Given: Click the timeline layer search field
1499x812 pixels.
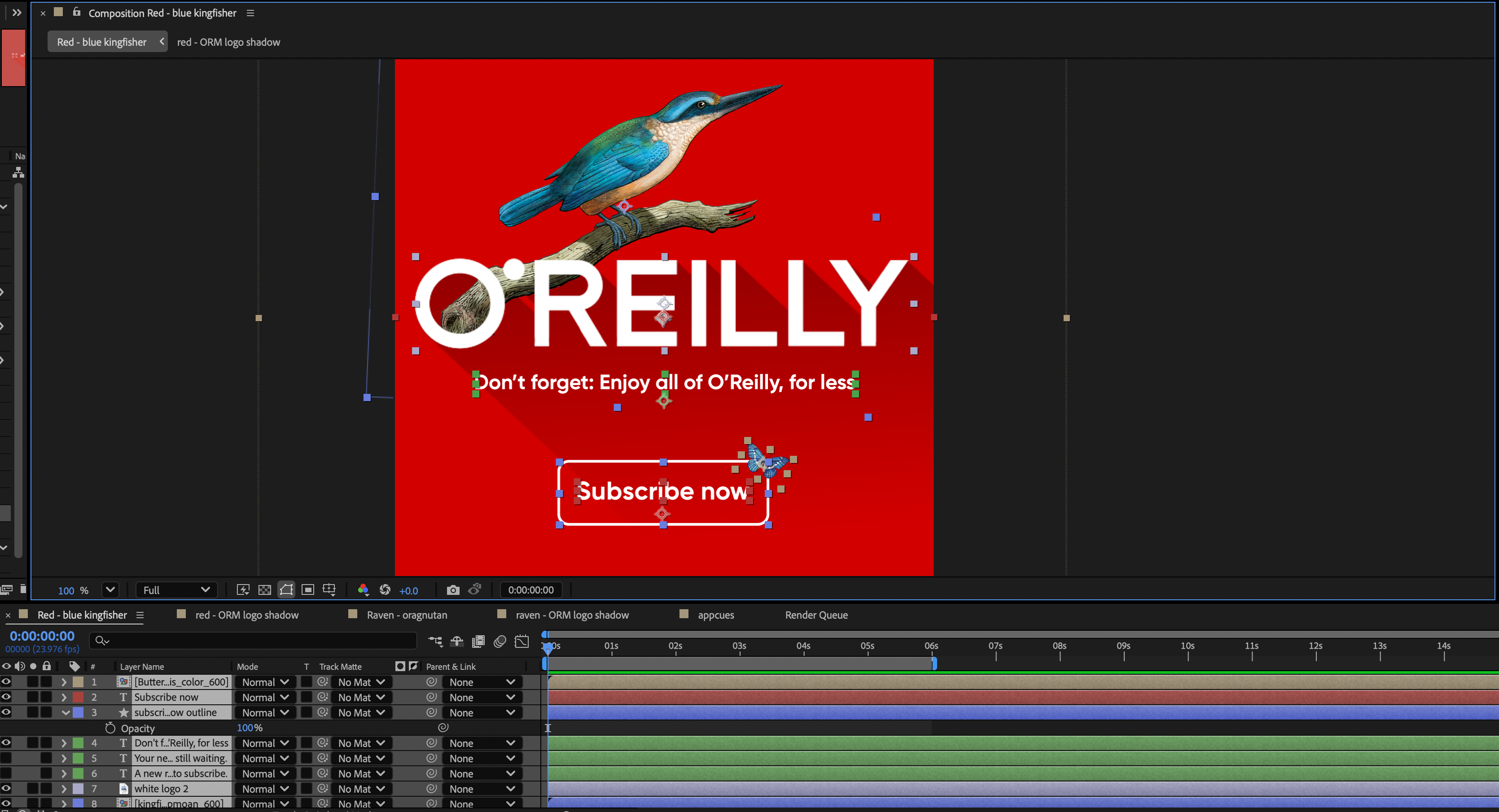Looking at the screenshot, I should pos(256,641).
